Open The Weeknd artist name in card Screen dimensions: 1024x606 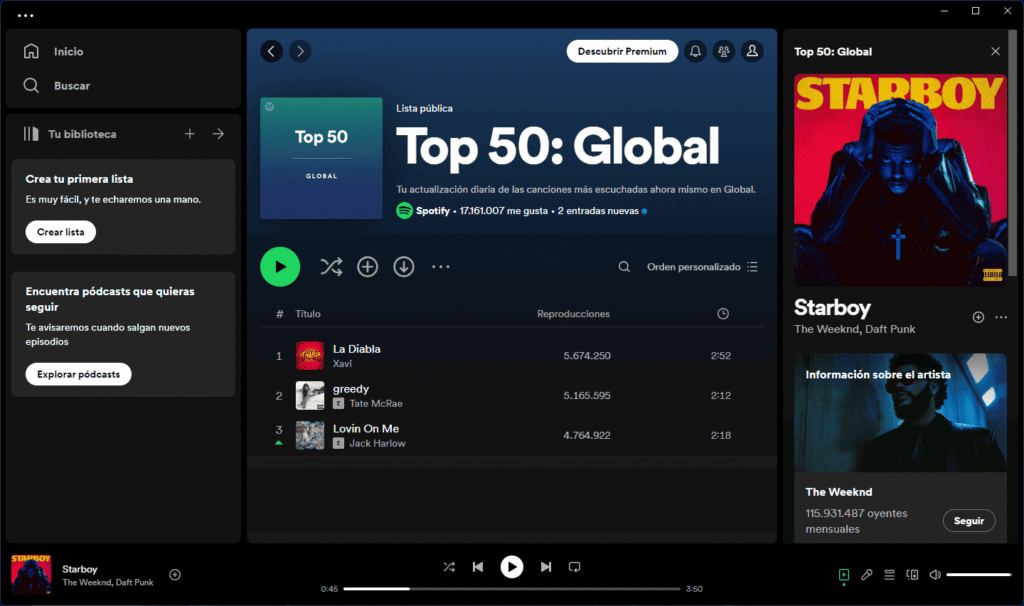839,492
